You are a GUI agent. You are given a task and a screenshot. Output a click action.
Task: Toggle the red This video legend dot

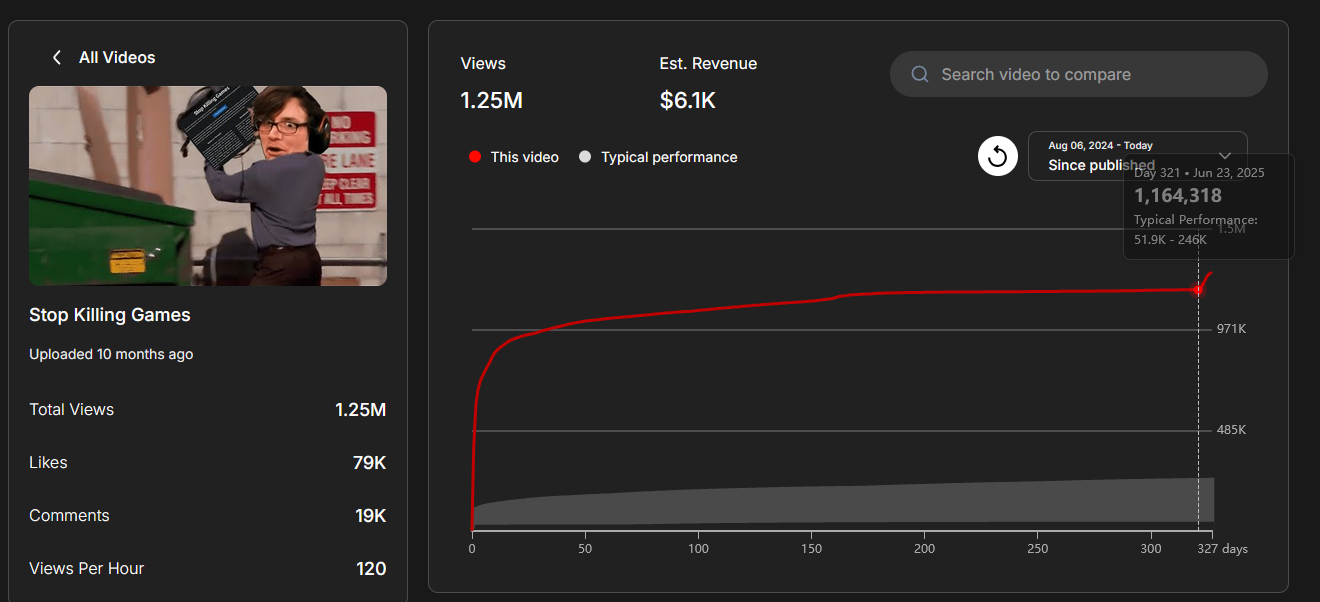[x=475, y=157]
